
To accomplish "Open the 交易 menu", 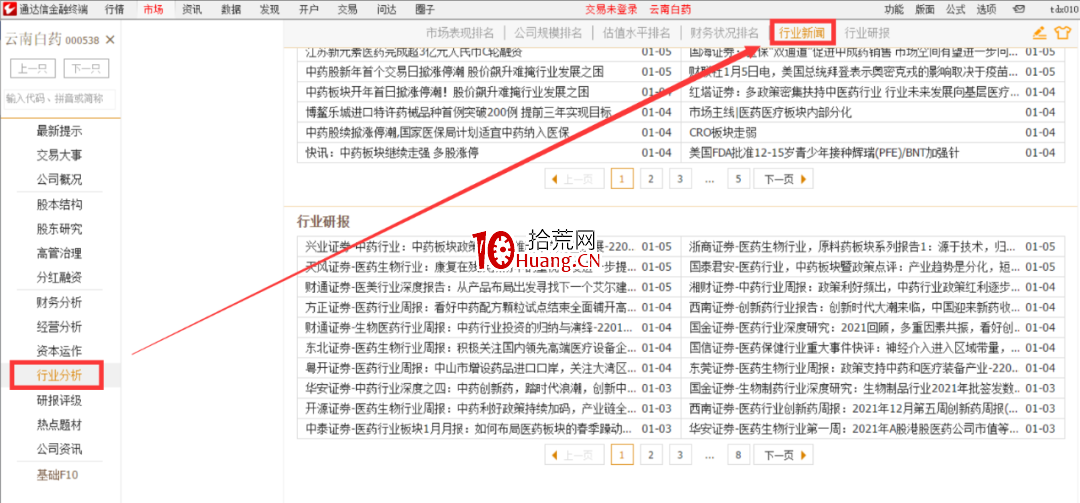I will tap(348, 10).
